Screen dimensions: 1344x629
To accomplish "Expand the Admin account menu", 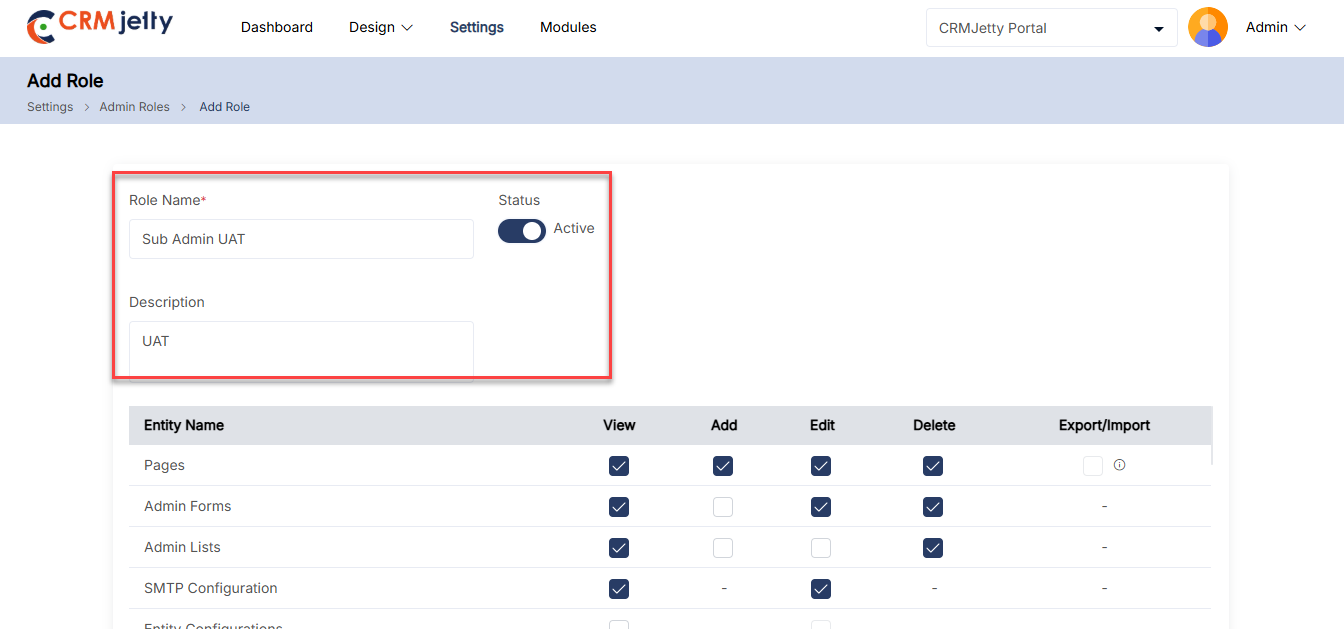I will tap(1275, 28).
